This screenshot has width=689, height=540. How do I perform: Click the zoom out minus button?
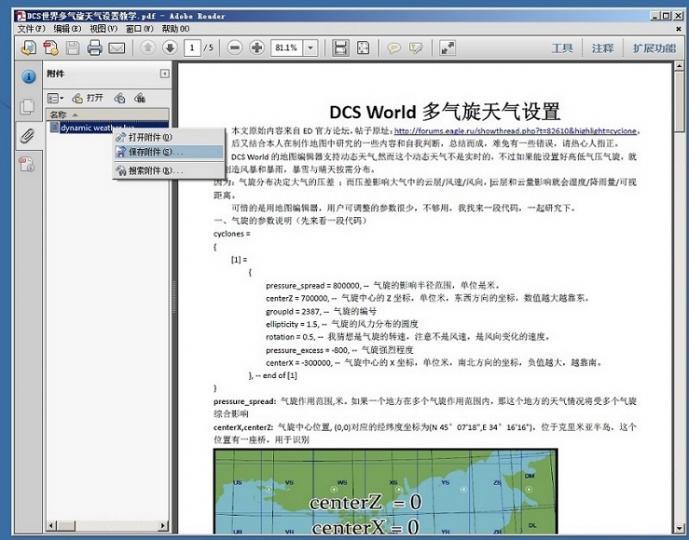[x=235, y=48]
